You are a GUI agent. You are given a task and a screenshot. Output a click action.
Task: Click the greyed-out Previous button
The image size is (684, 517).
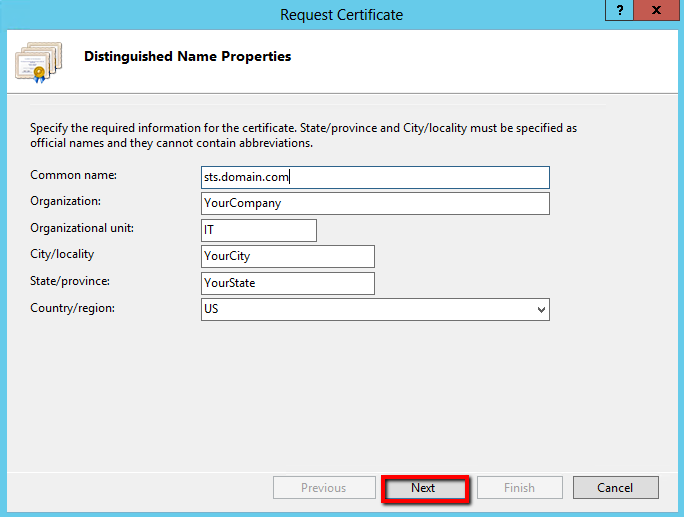(x=323, y=488)
